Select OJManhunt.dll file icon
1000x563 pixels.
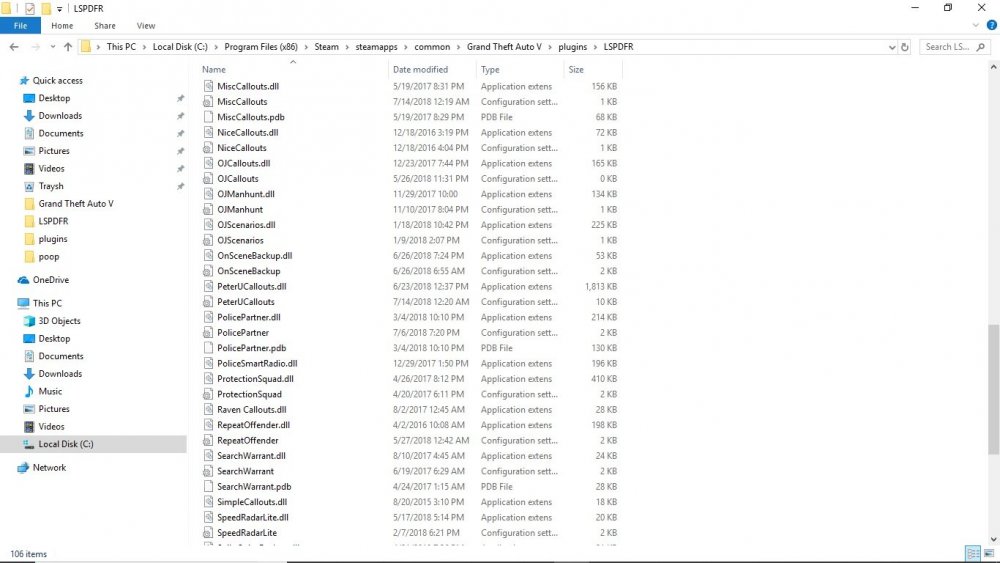pyautogui.click(x=208, y=194)
